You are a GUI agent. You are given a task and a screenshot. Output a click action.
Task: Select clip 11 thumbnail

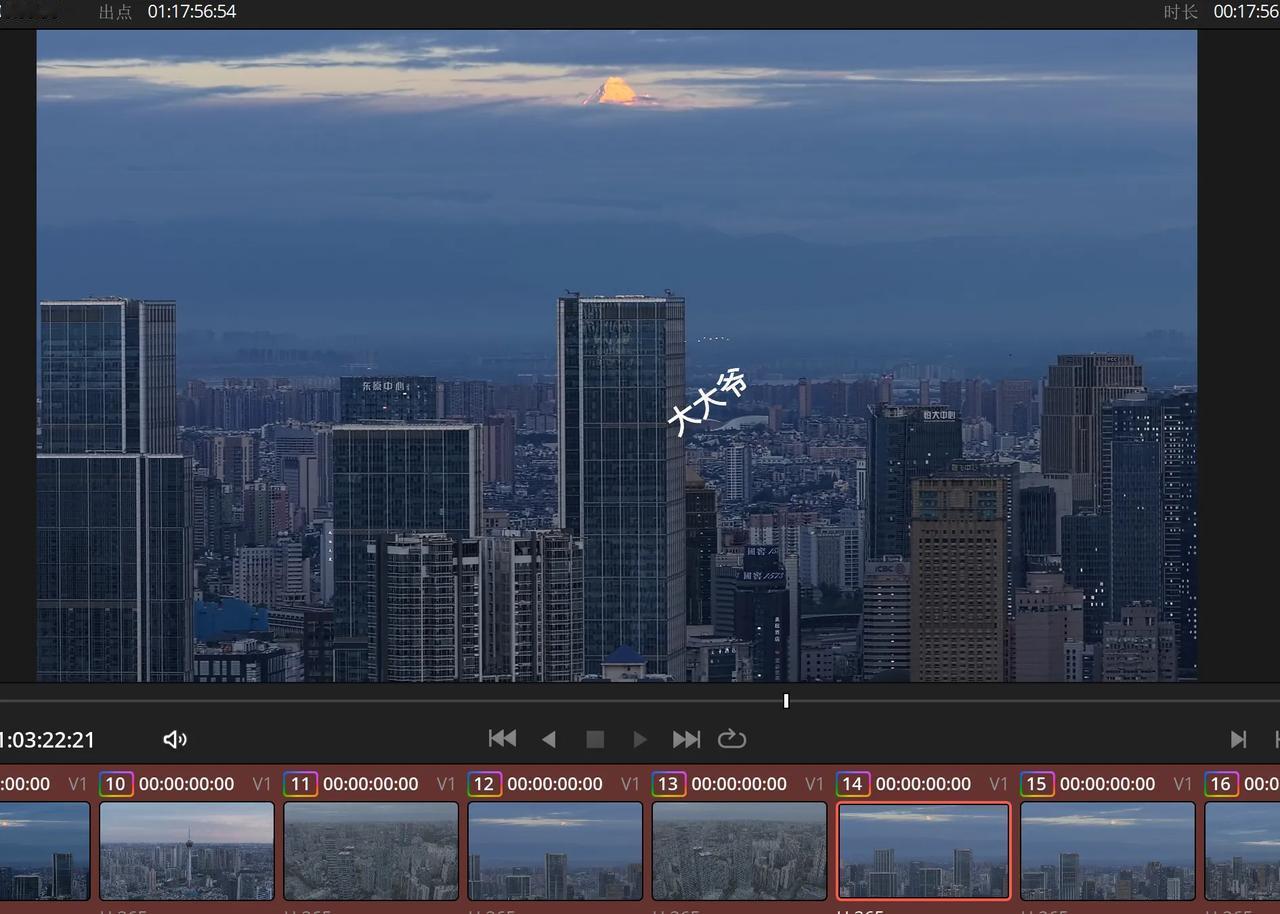(371, 851)
